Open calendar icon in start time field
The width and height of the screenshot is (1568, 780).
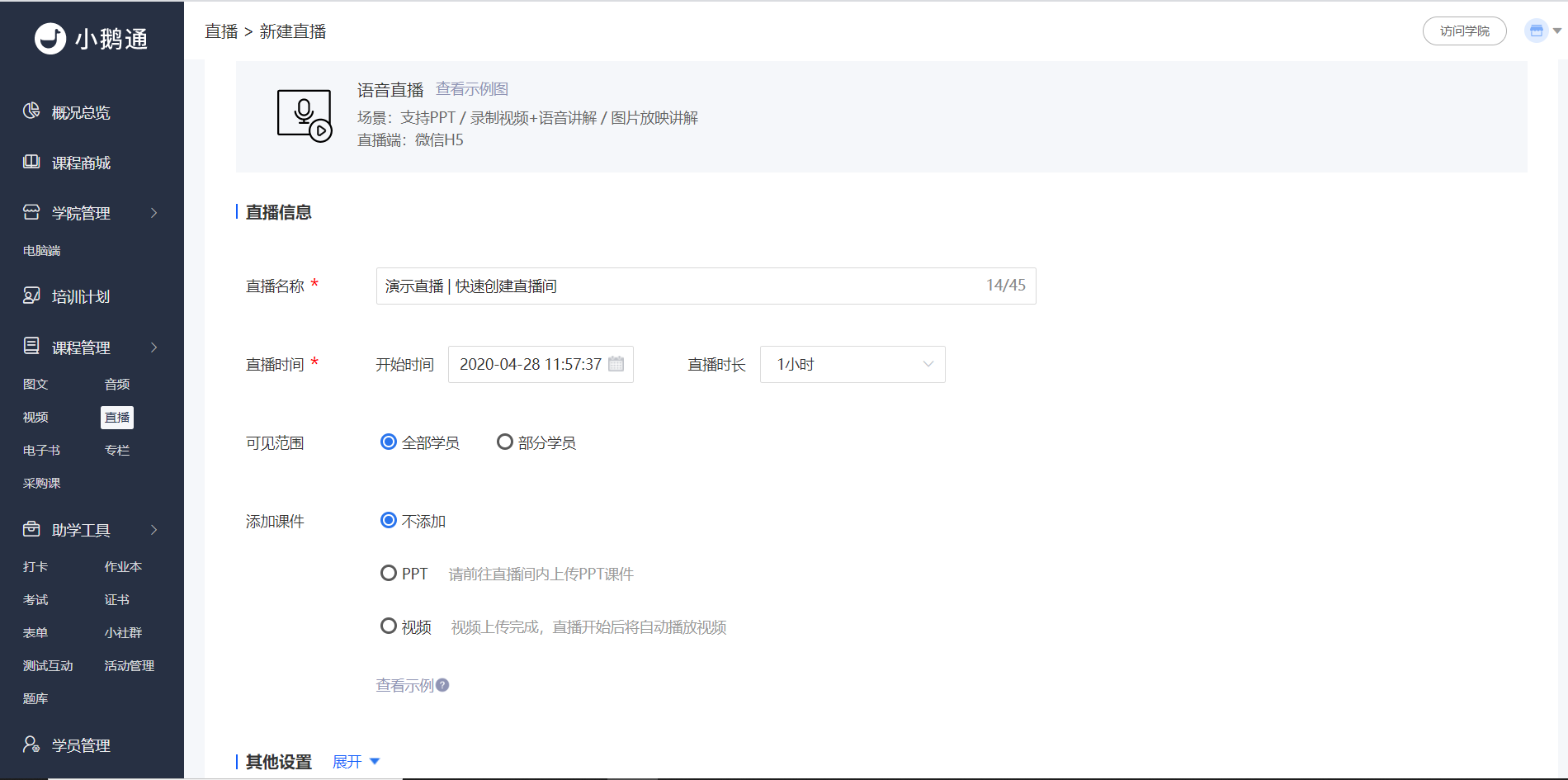coord(616,364)
